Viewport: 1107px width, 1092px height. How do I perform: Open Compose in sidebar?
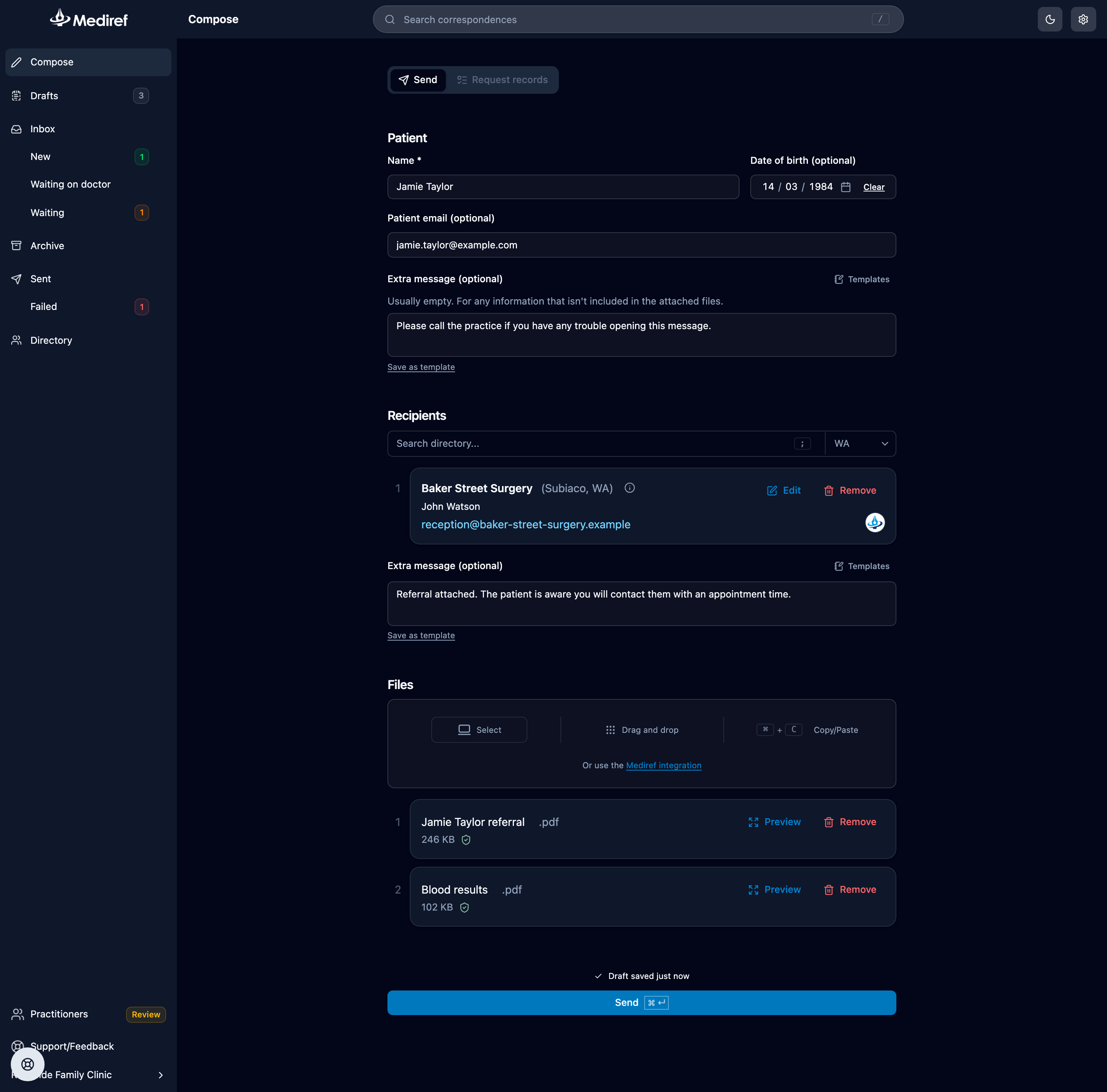88,62
